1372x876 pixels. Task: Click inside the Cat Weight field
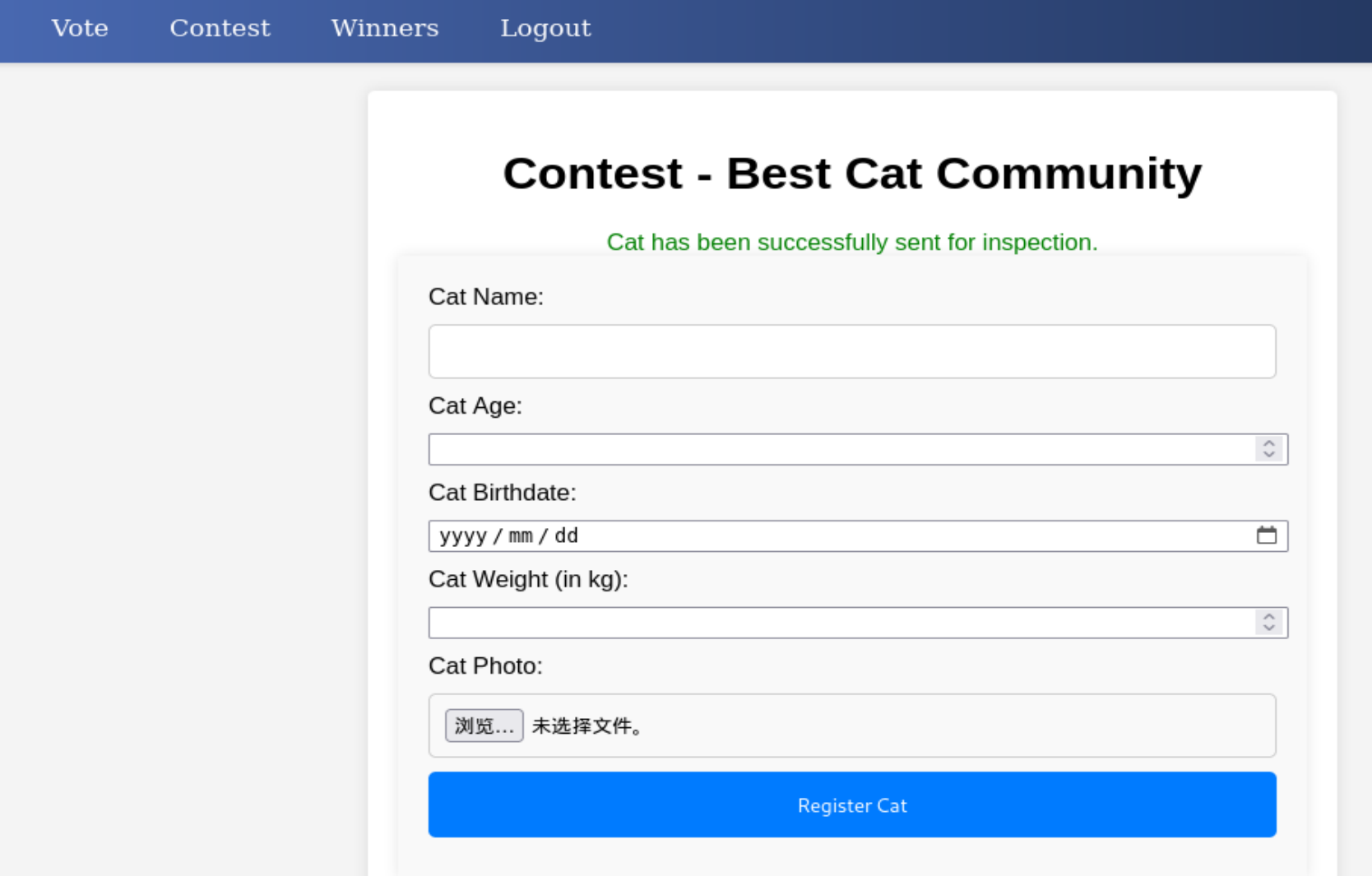click(x=823, y=623)
